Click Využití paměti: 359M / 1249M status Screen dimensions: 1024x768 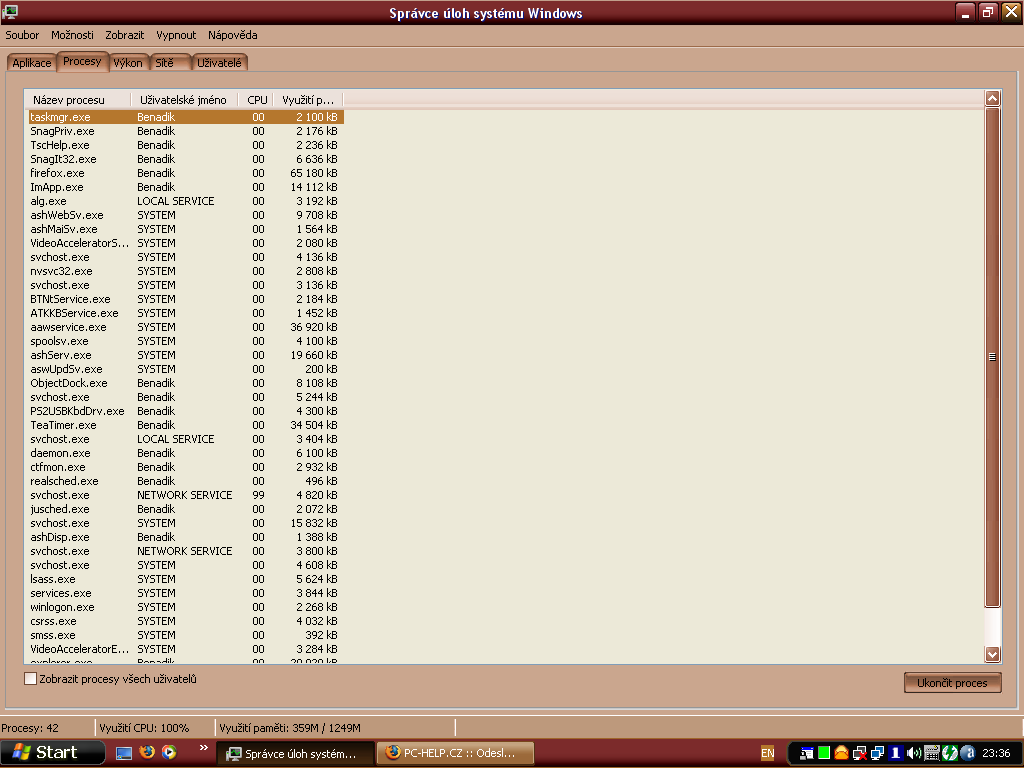(289, 728)
